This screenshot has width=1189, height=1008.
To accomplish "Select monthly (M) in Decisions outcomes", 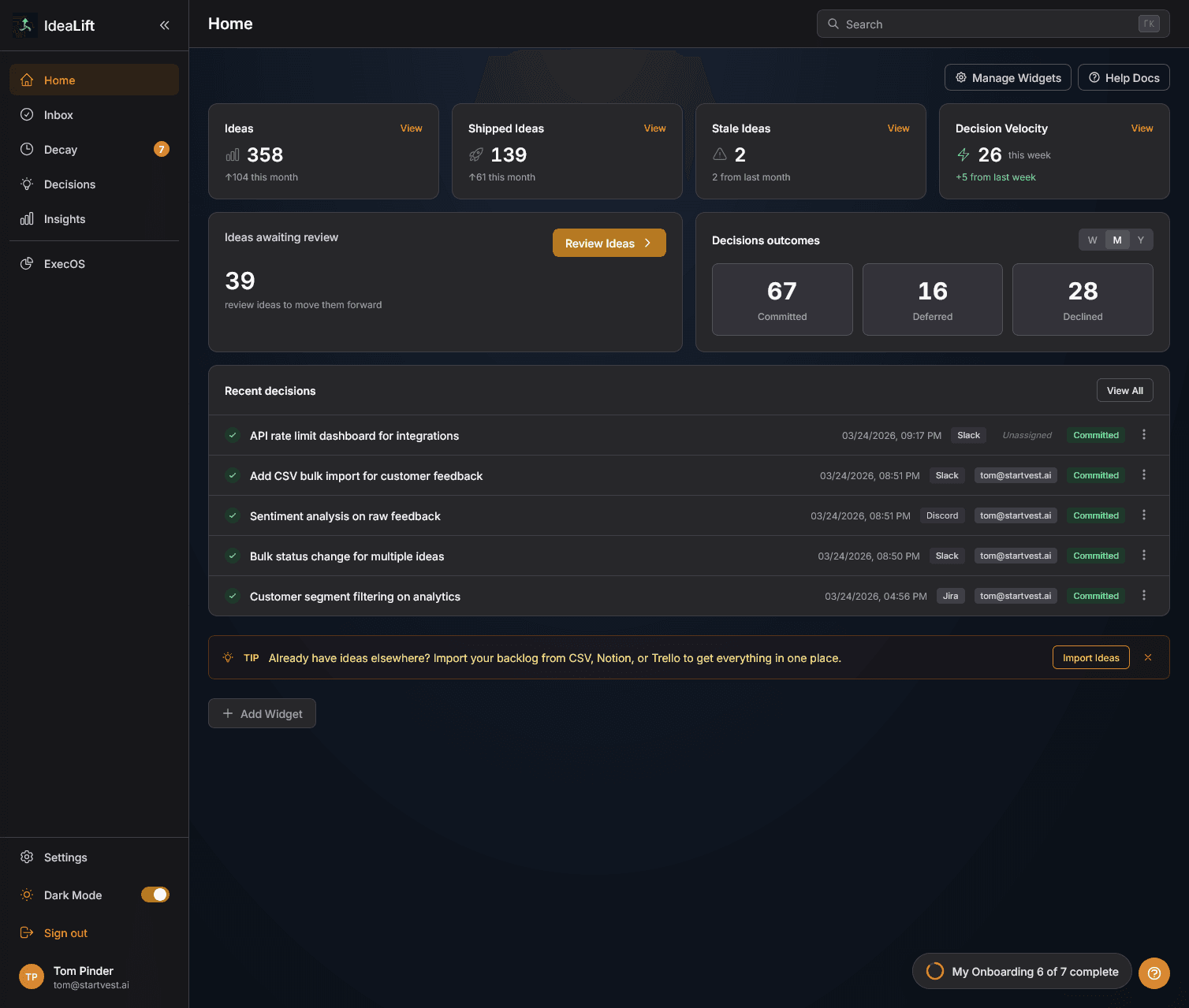I will tap(1117, 240).
